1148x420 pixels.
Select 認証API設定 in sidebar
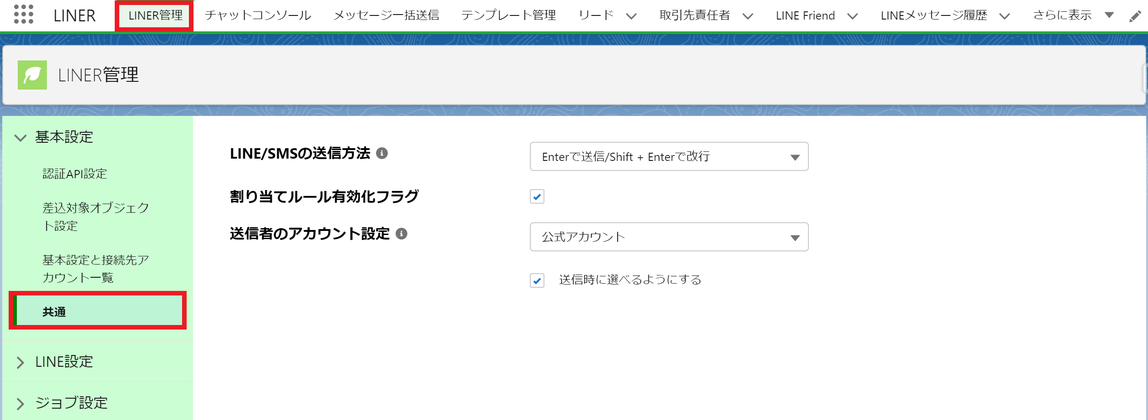pyautogui.click(x=75, y=173)
